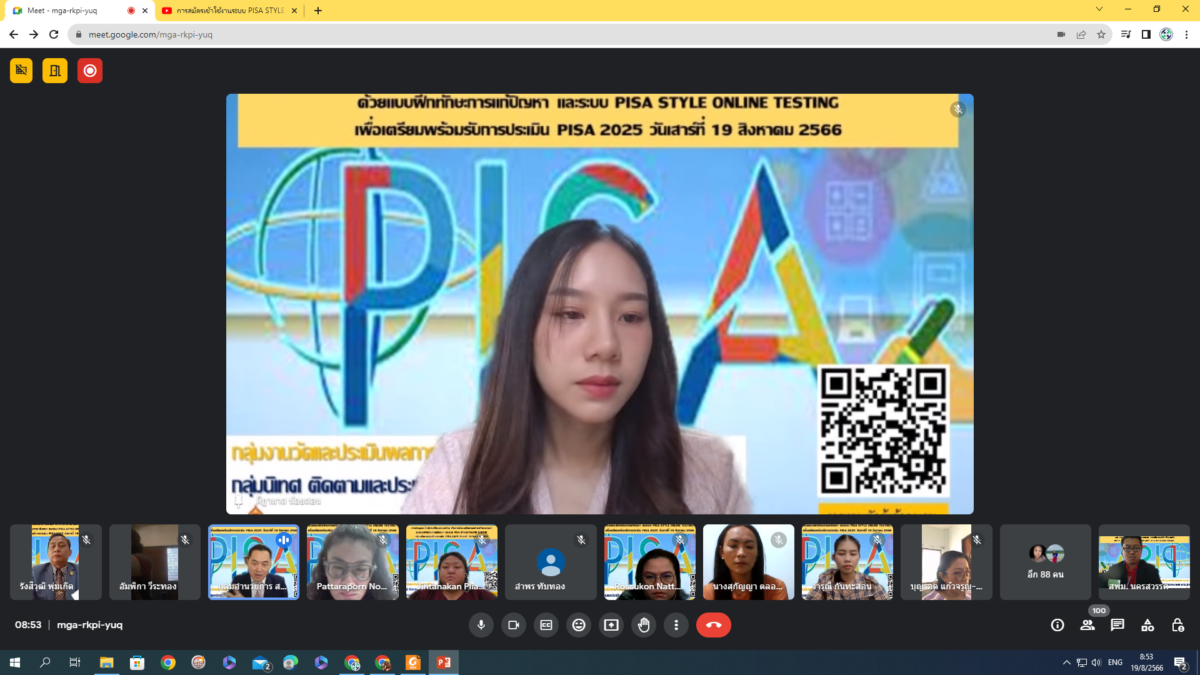Screen dimensions: 1200x675
Task: Show hidden system tray icons chevron
Action: [1066, 662]
